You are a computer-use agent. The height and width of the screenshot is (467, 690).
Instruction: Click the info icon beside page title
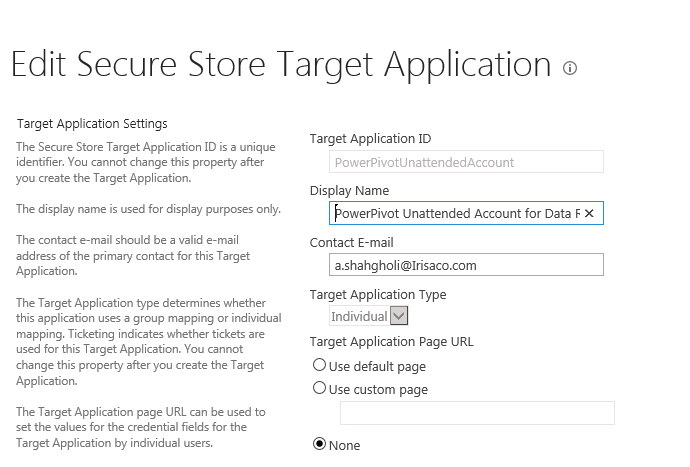pyautogui.click(x=570, y=68)
